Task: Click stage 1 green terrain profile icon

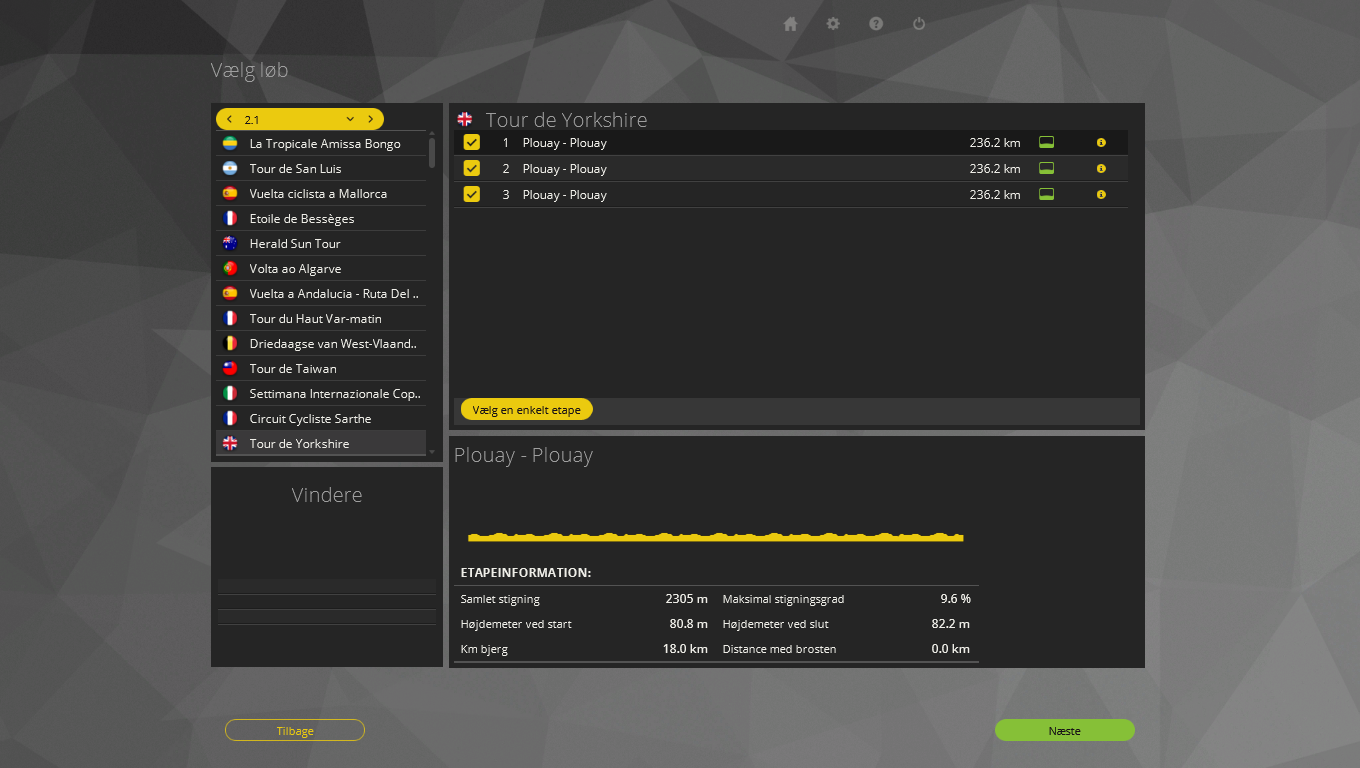Action: (x=1047, y=142)
